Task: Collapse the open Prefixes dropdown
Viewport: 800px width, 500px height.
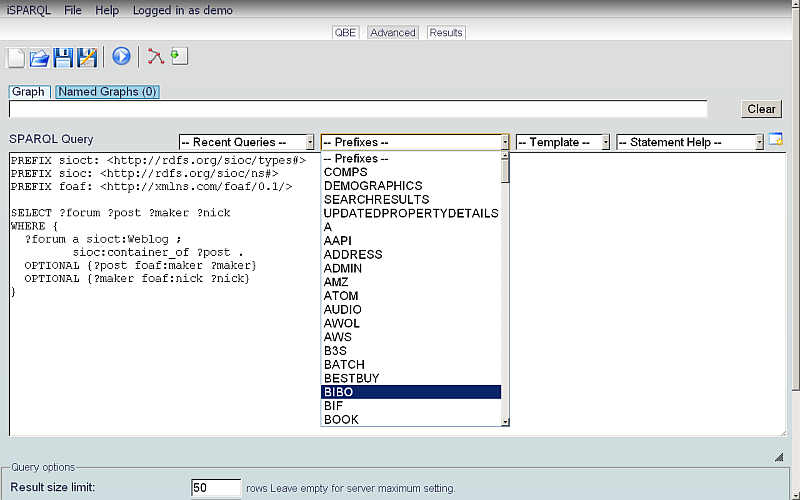Action: [415, 142]
